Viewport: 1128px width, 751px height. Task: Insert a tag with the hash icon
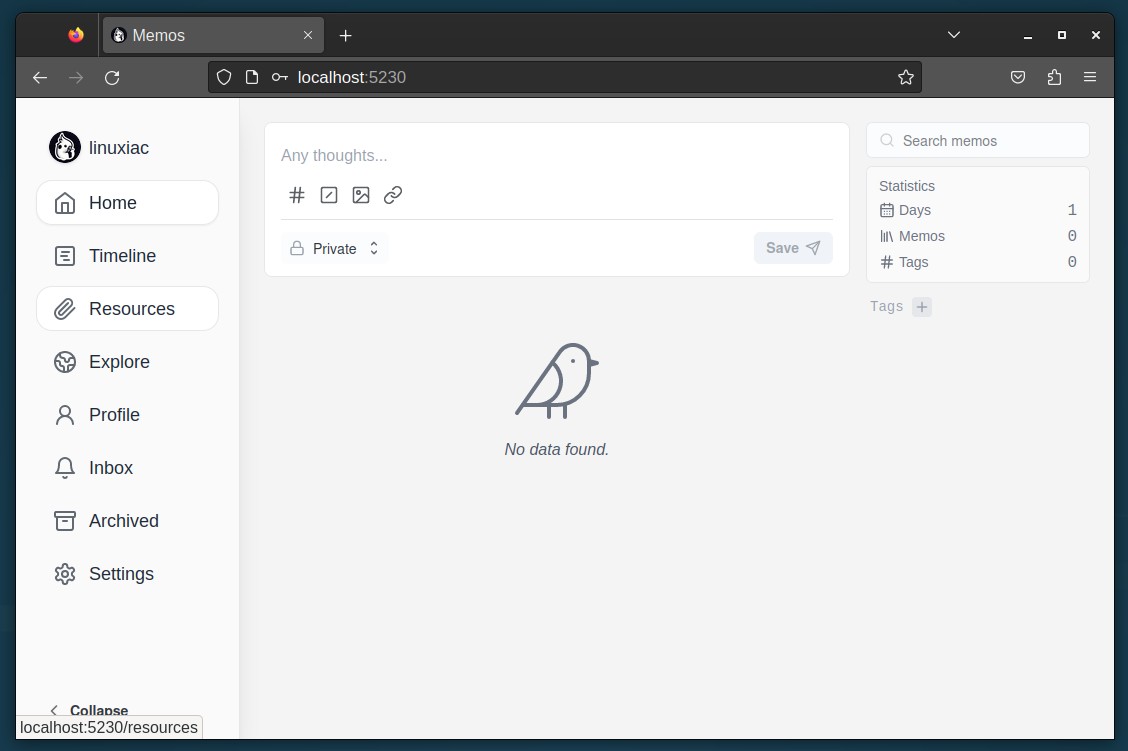tap(296, 195)
